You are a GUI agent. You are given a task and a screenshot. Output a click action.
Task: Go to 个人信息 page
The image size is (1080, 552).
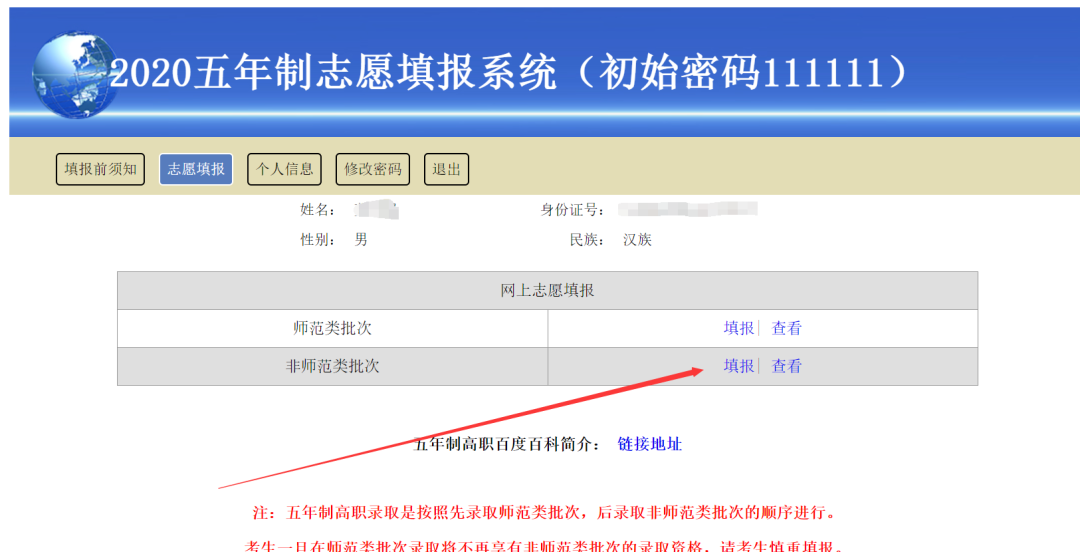[284, 169]
